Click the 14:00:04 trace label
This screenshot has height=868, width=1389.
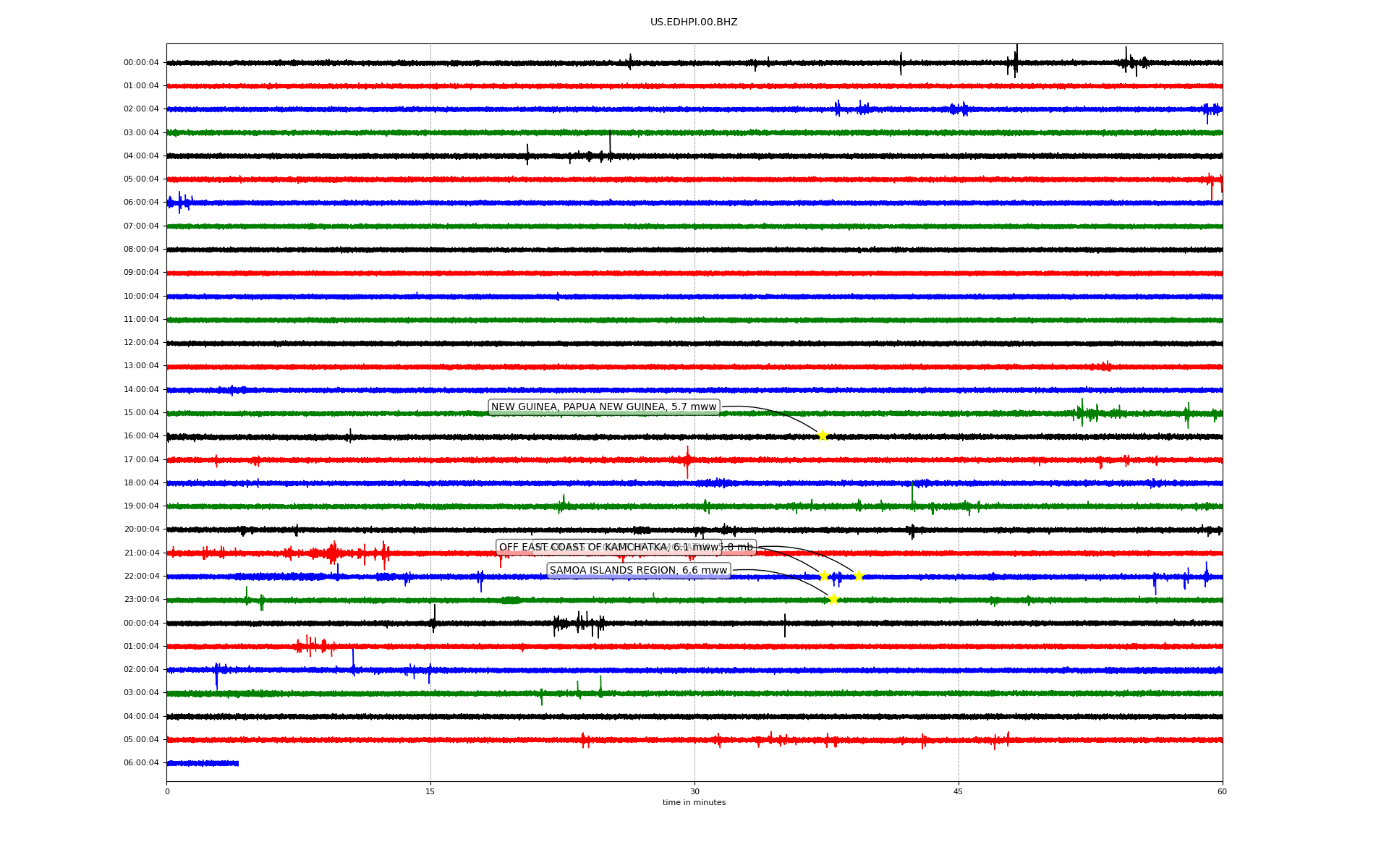(141, 390)
